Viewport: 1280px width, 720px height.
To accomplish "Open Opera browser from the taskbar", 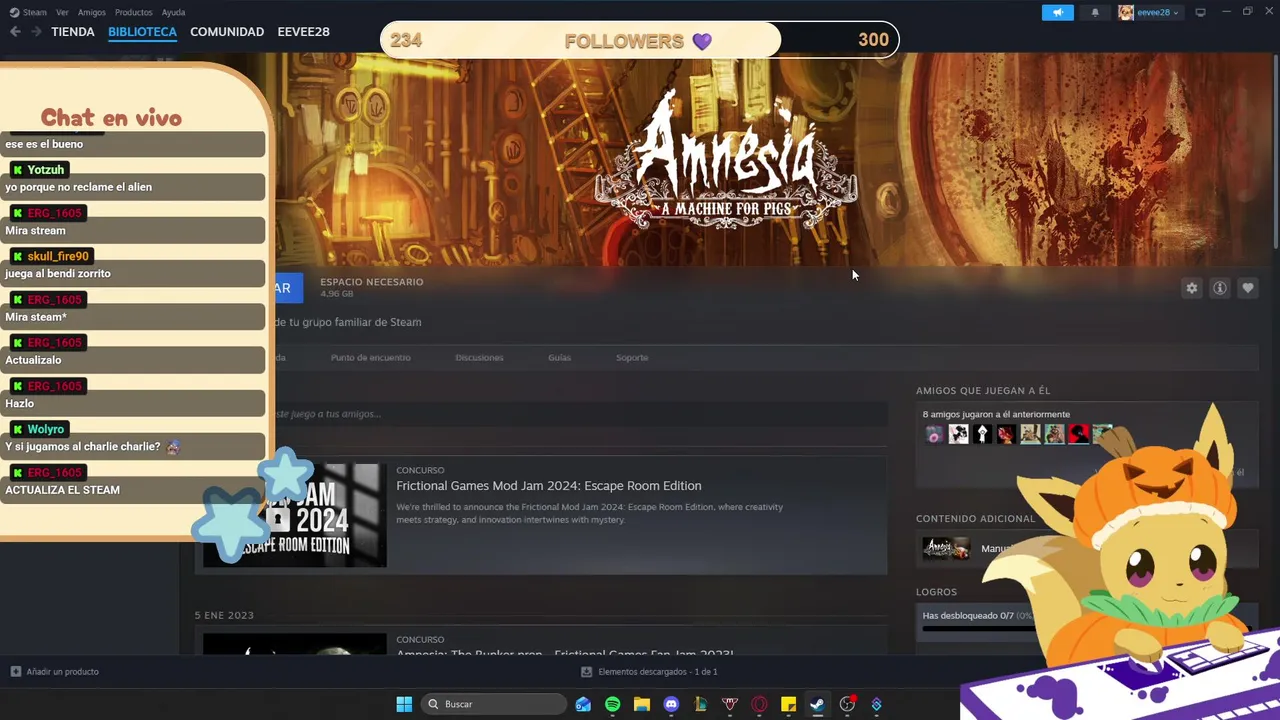I will pos(759,704).
